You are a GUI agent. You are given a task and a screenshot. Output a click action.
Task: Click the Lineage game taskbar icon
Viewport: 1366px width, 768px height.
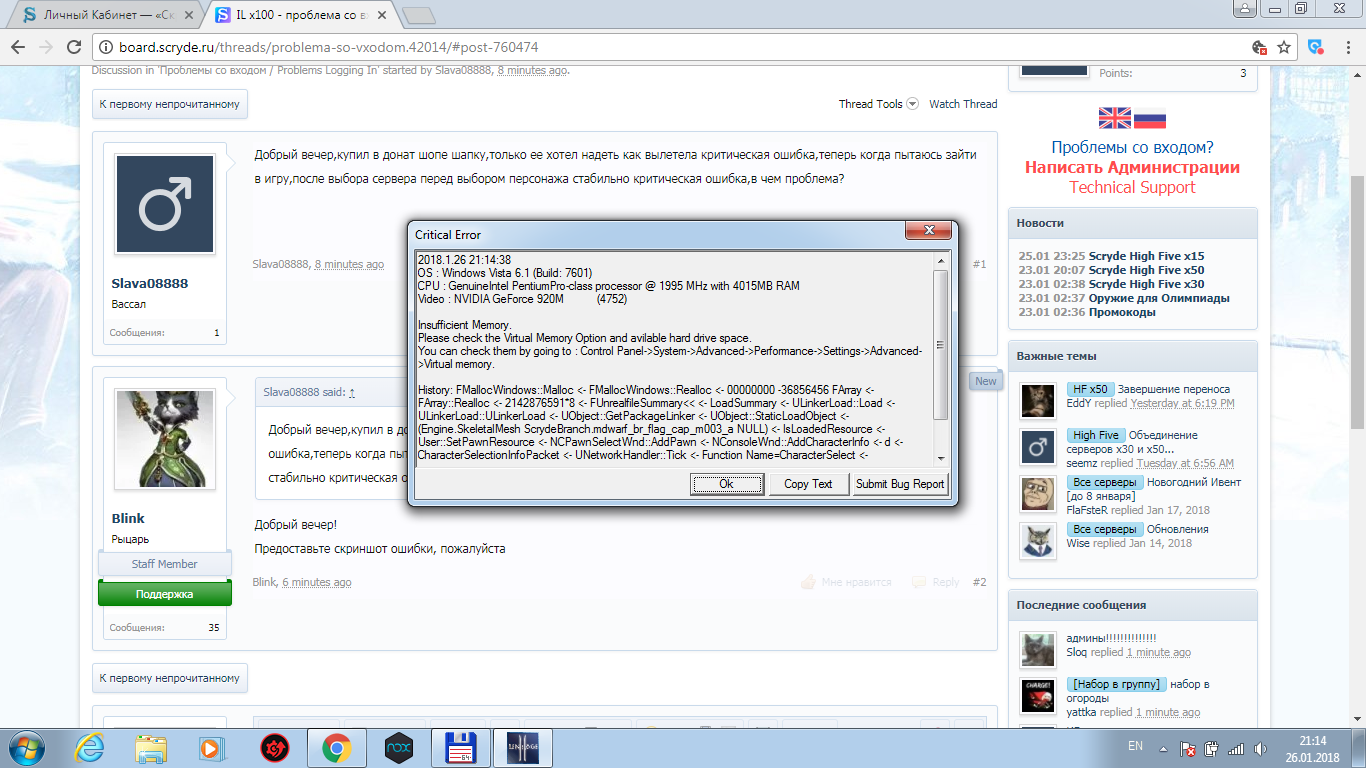[522, 747]
